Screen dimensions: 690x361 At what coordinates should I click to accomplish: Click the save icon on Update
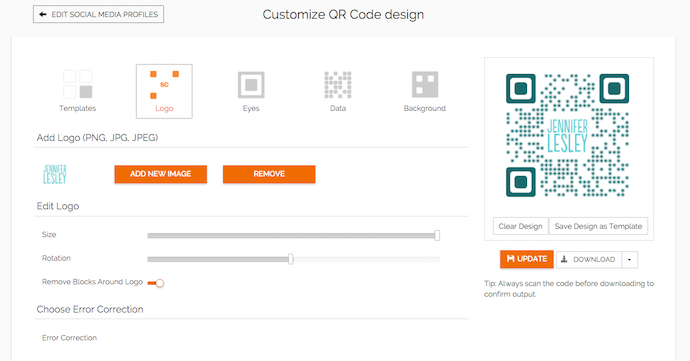[510, 259]
